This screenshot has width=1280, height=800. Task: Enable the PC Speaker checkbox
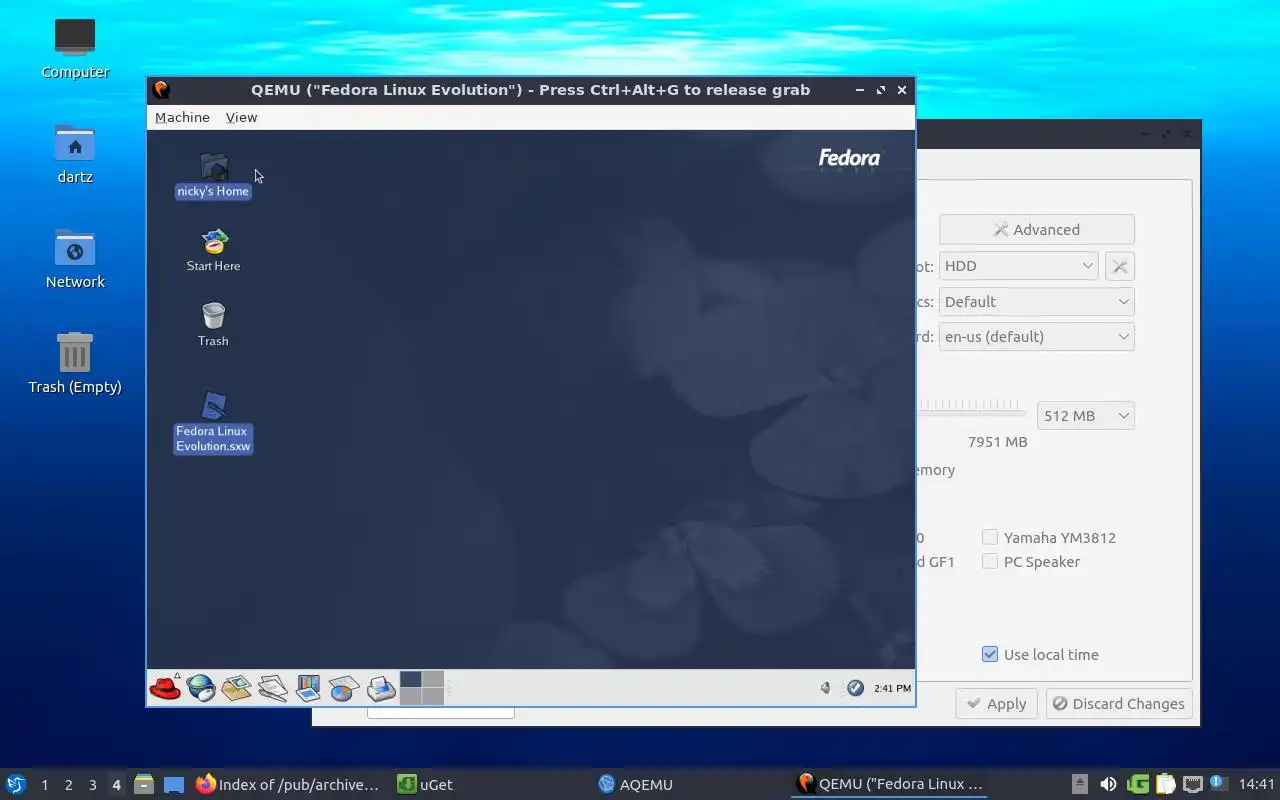tap(990, 561)
